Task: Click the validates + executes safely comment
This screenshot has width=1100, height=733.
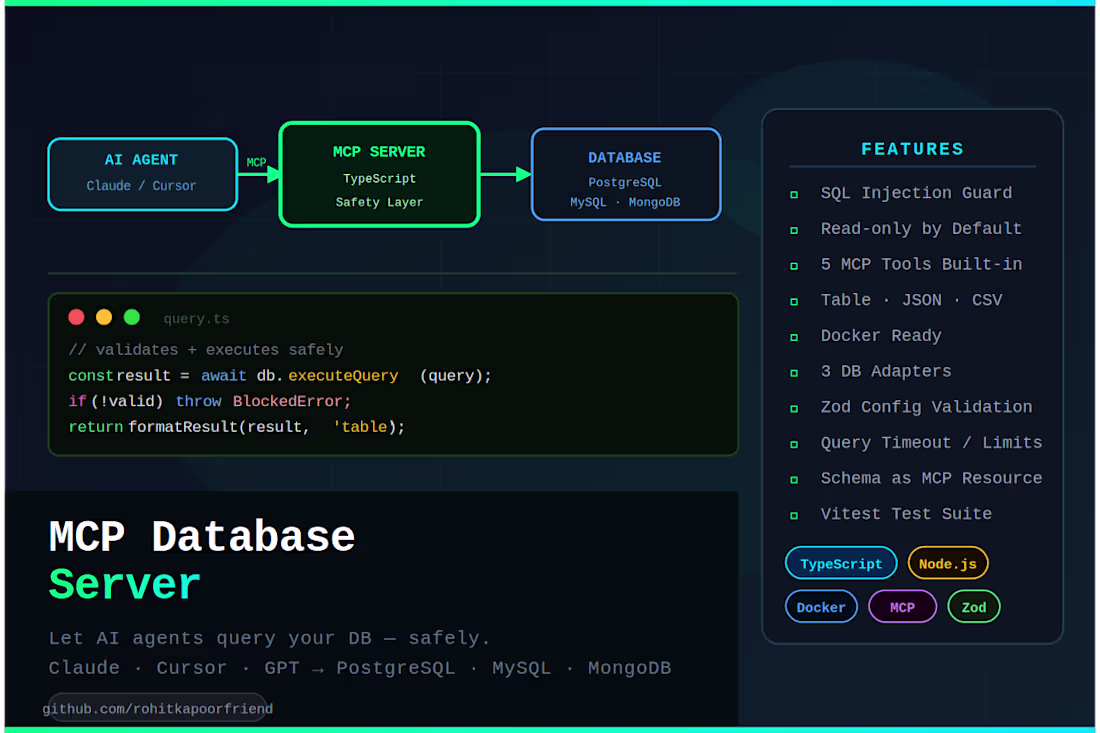Action: pyautogui.click(x=206, y=349)
